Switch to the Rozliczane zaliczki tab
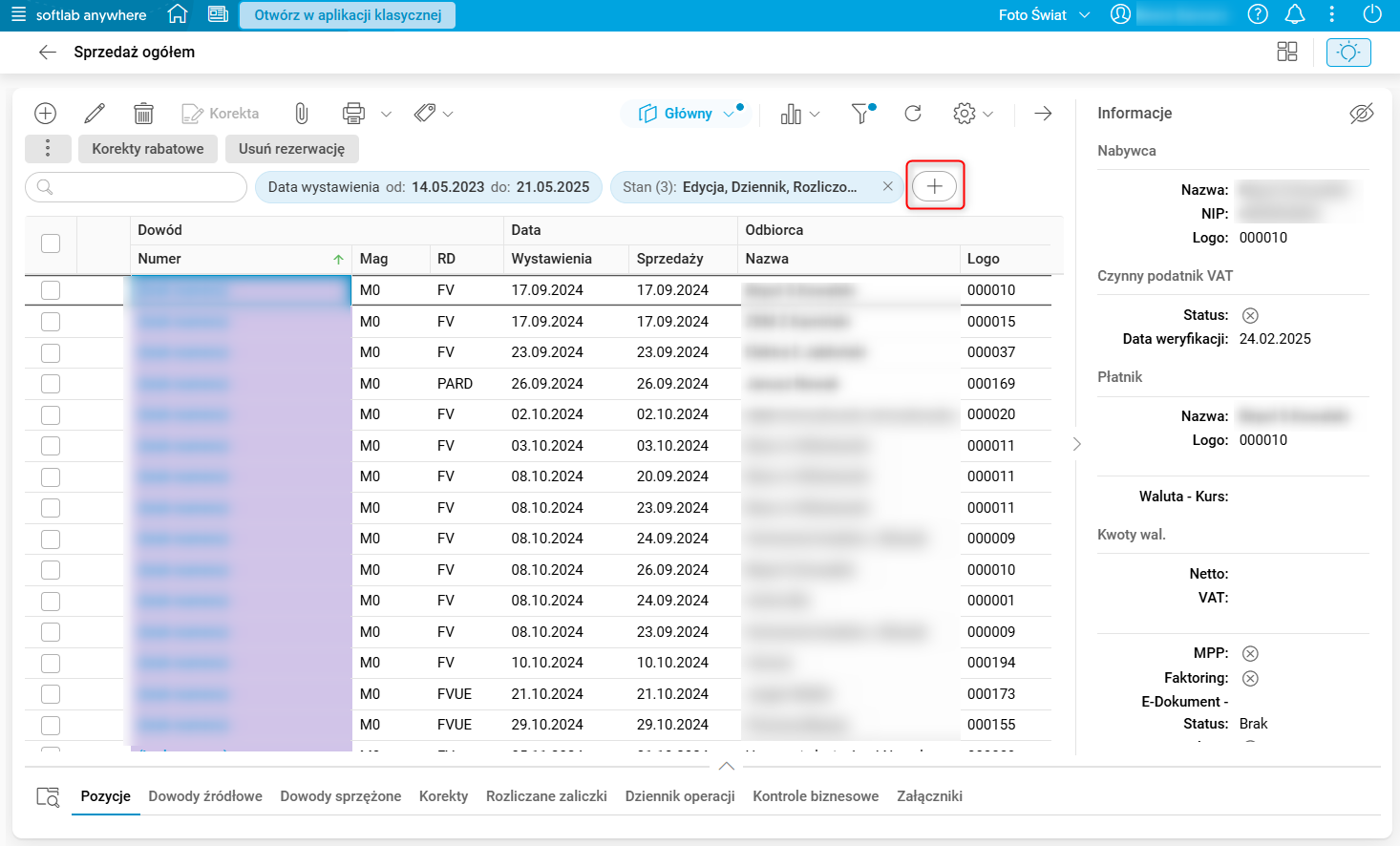The height and width of the screenshot is (846, 1400). coord(546,796)
